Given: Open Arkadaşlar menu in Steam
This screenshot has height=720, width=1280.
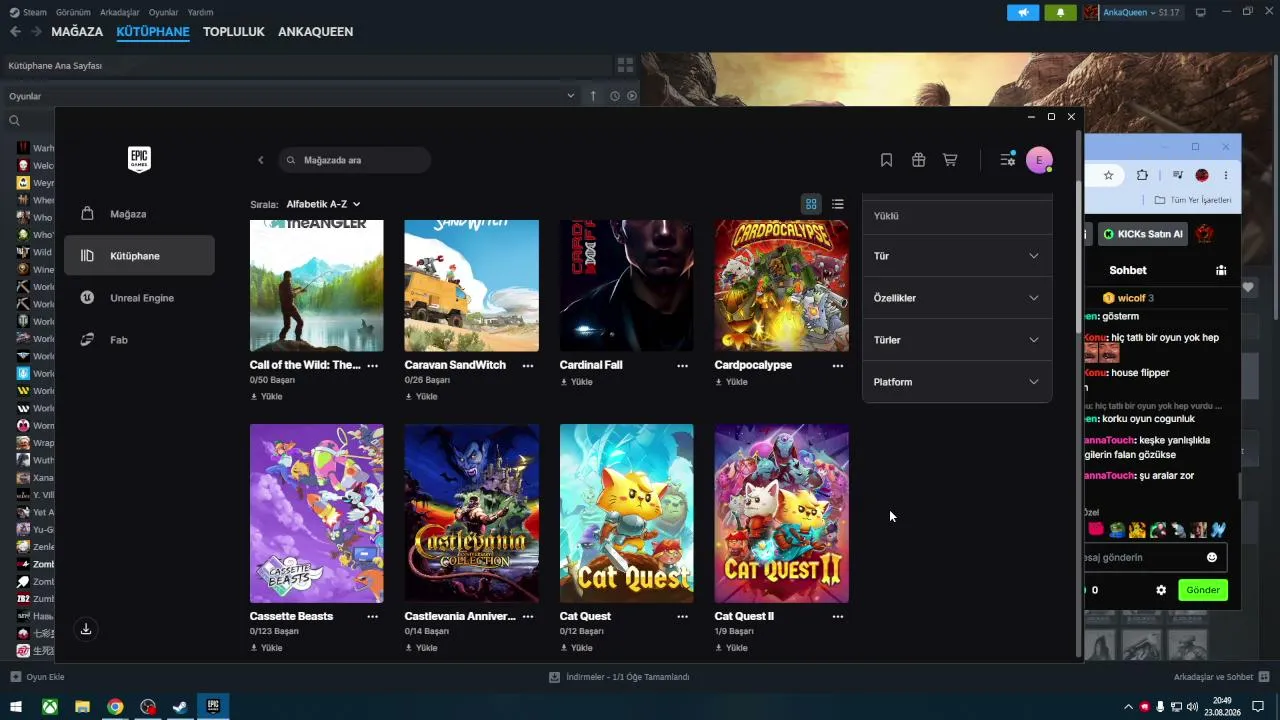Looking at the screenshot, I should coord(120,13).
